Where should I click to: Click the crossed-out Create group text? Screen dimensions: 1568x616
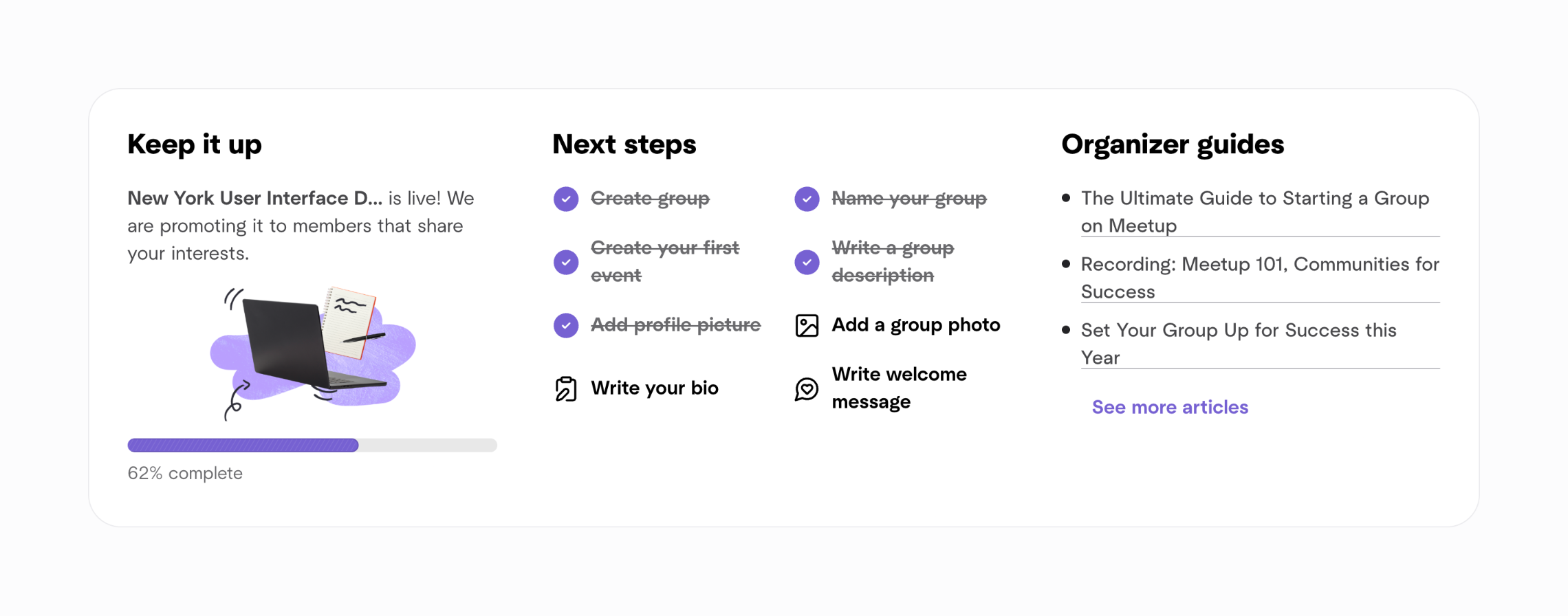coord(650,199)
